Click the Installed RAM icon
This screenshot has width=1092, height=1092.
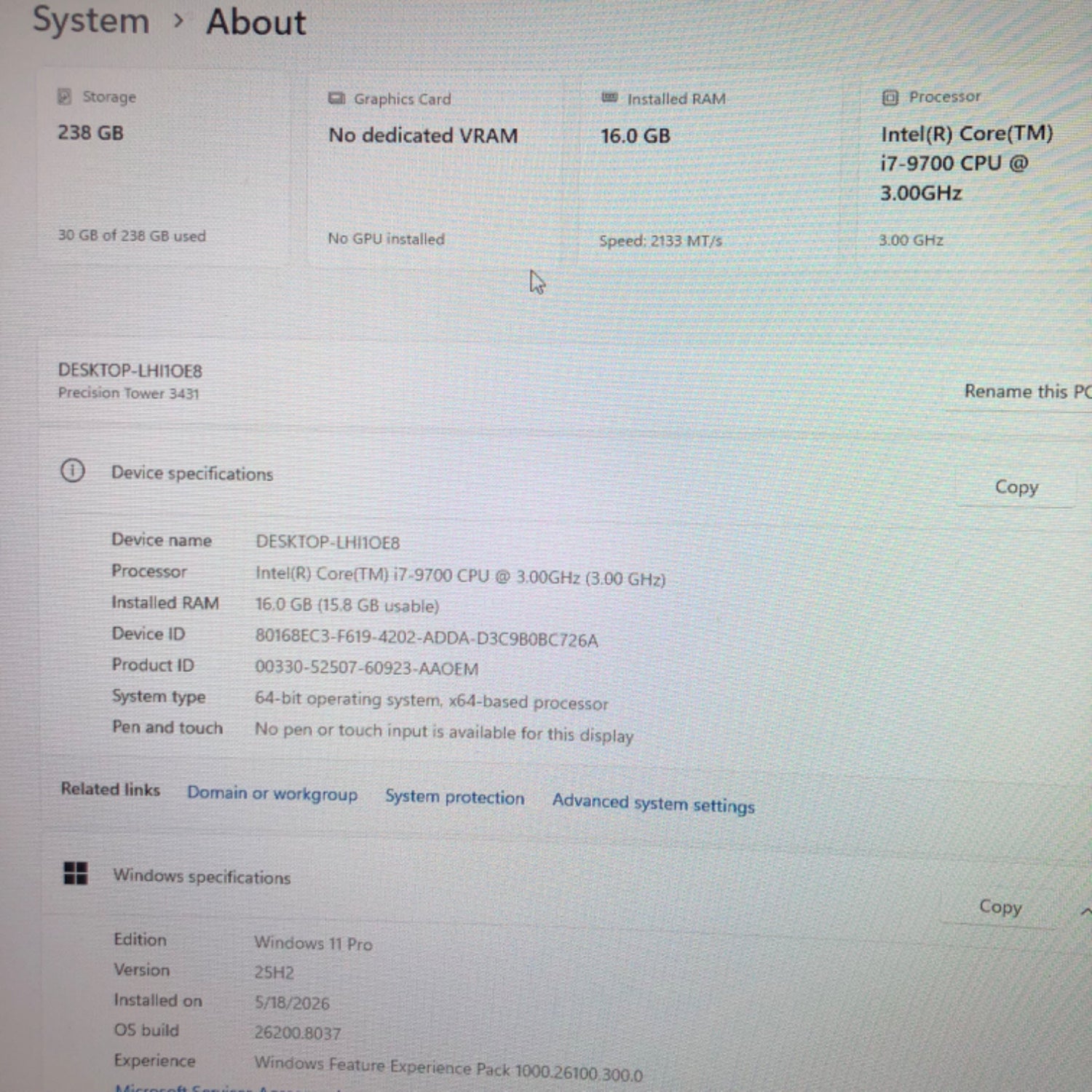(x=609, y=98)
